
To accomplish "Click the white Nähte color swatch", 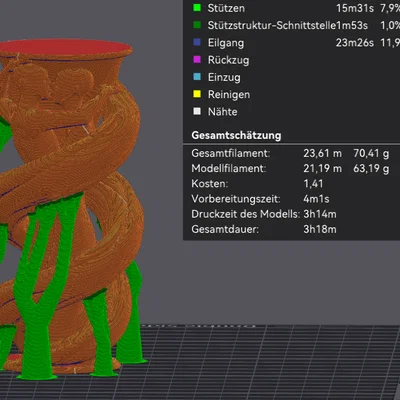I will pos(197,112).
